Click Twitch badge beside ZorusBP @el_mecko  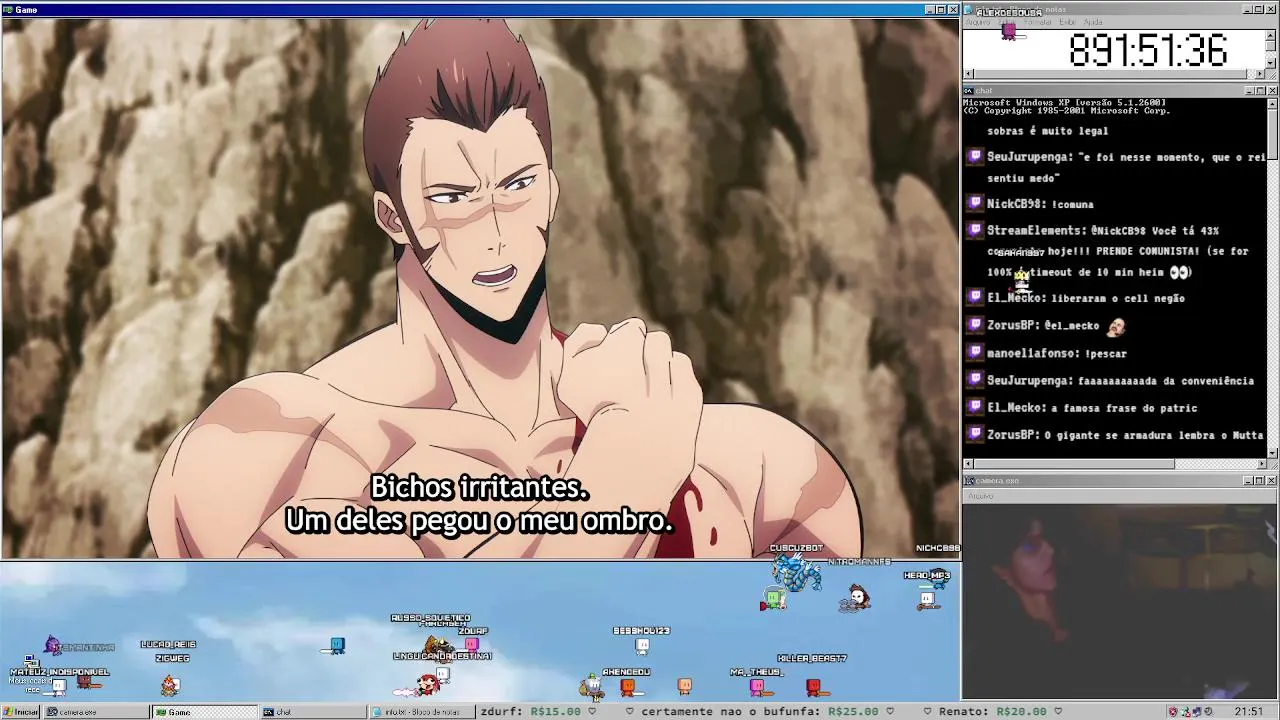976,325
